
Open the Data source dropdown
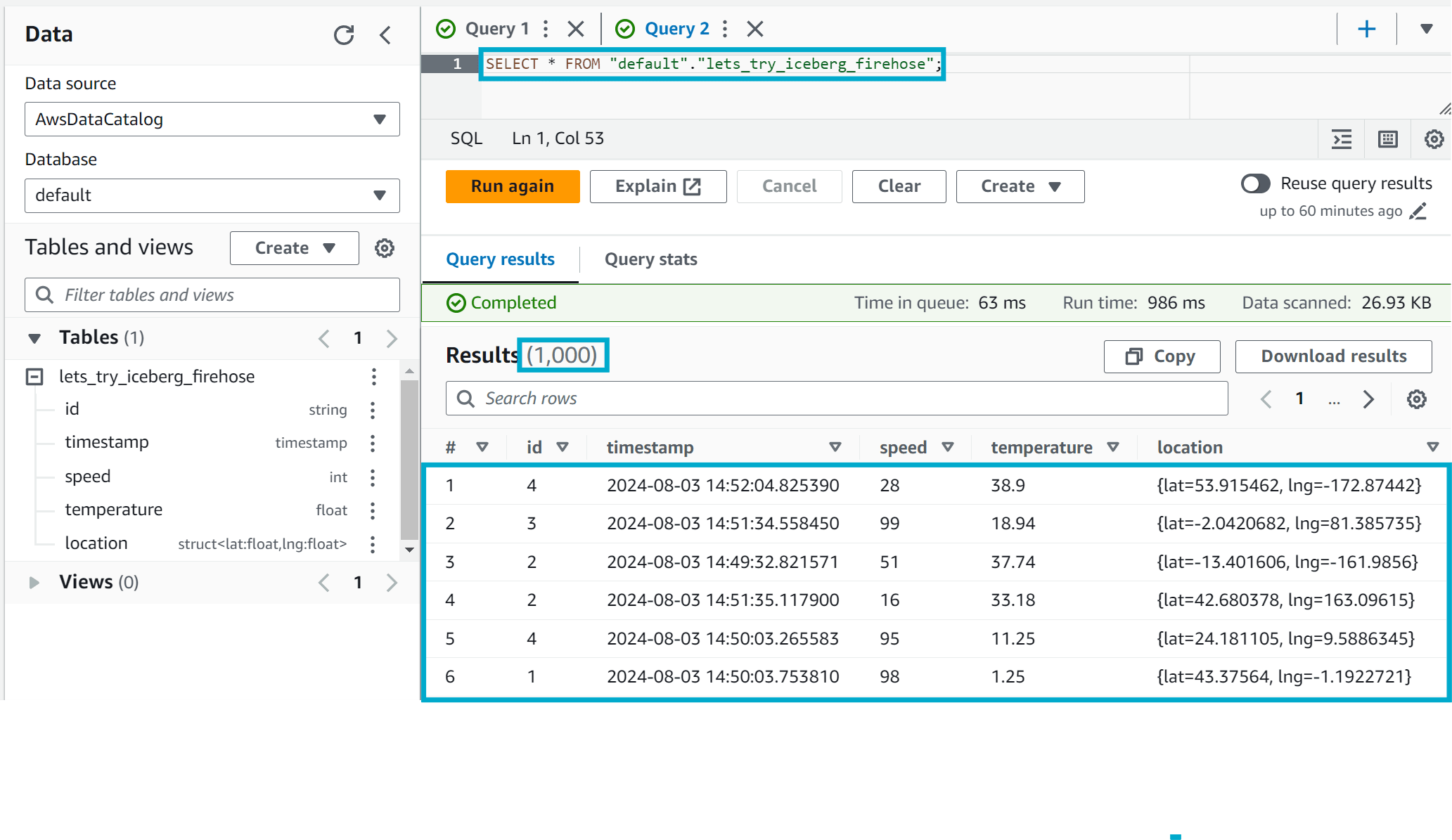coord(212,119)
